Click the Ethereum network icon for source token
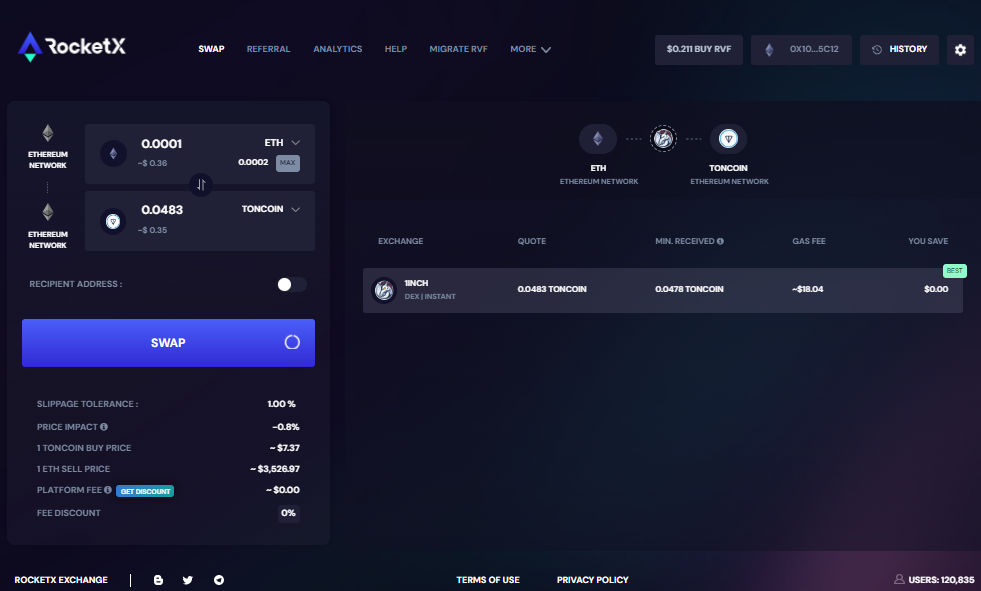Screen dimensions: 981x591 (x=48, y=133)
